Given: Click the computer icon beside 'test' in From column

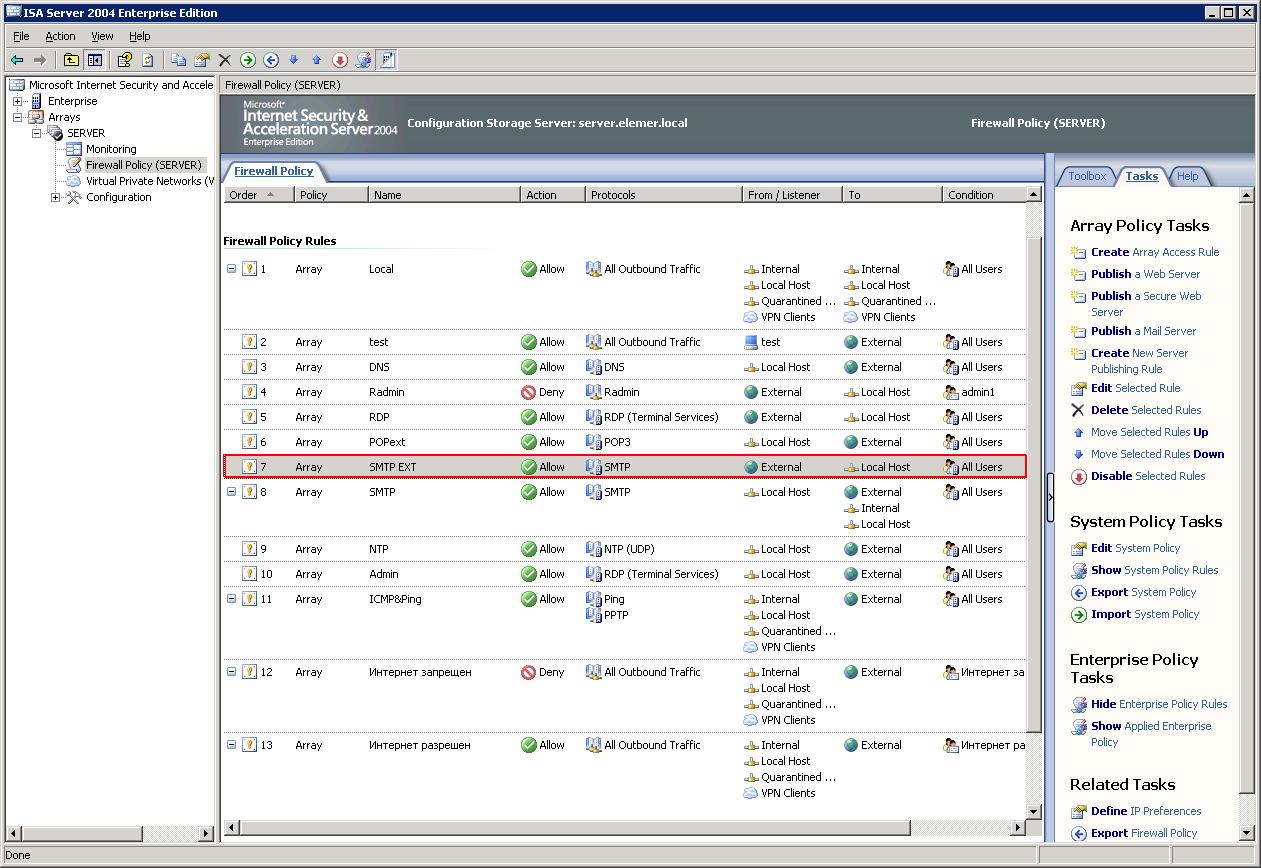Looking at the screenshot, I should tap(751, 342).
